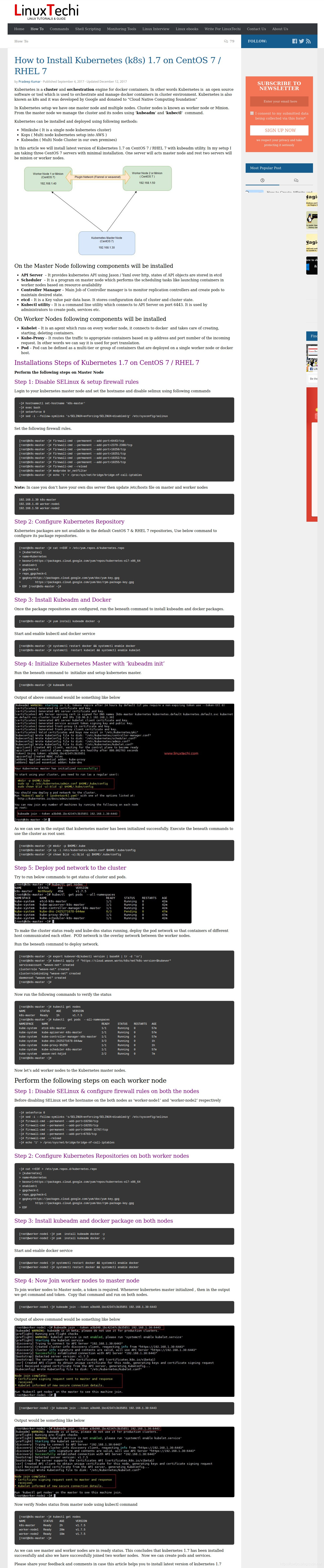Viewport: 324px width, 1568px height.
Task: Click heading 'Step 5: Deploy pod network to the cluster'
Action: coord(71,868)
